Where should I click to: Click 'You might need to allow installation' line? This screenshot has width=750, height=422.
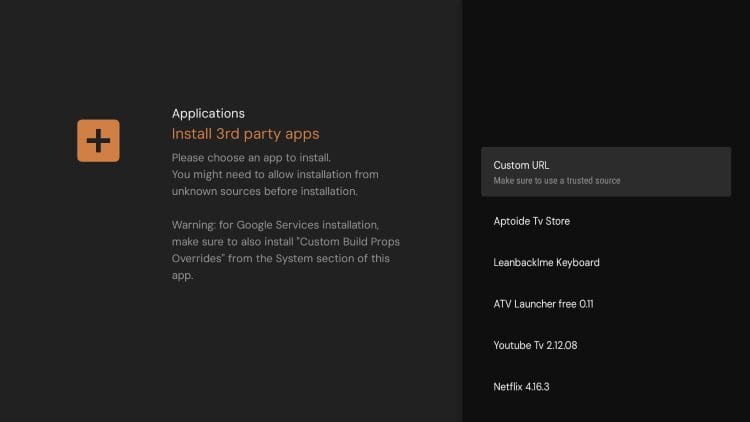(275, 175)
